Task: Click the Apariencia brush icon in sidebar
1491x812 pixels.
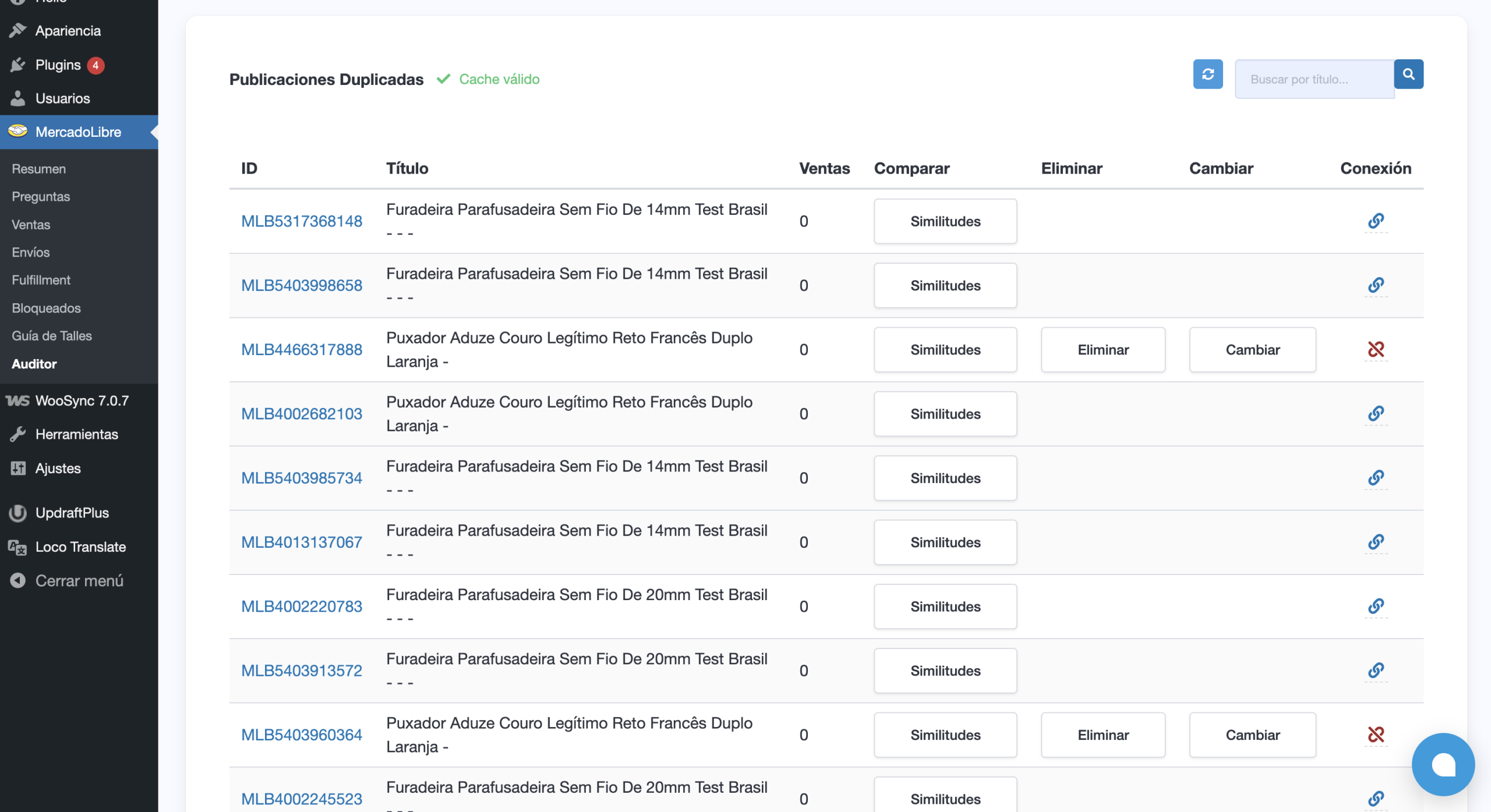Action: coord(18,30)
